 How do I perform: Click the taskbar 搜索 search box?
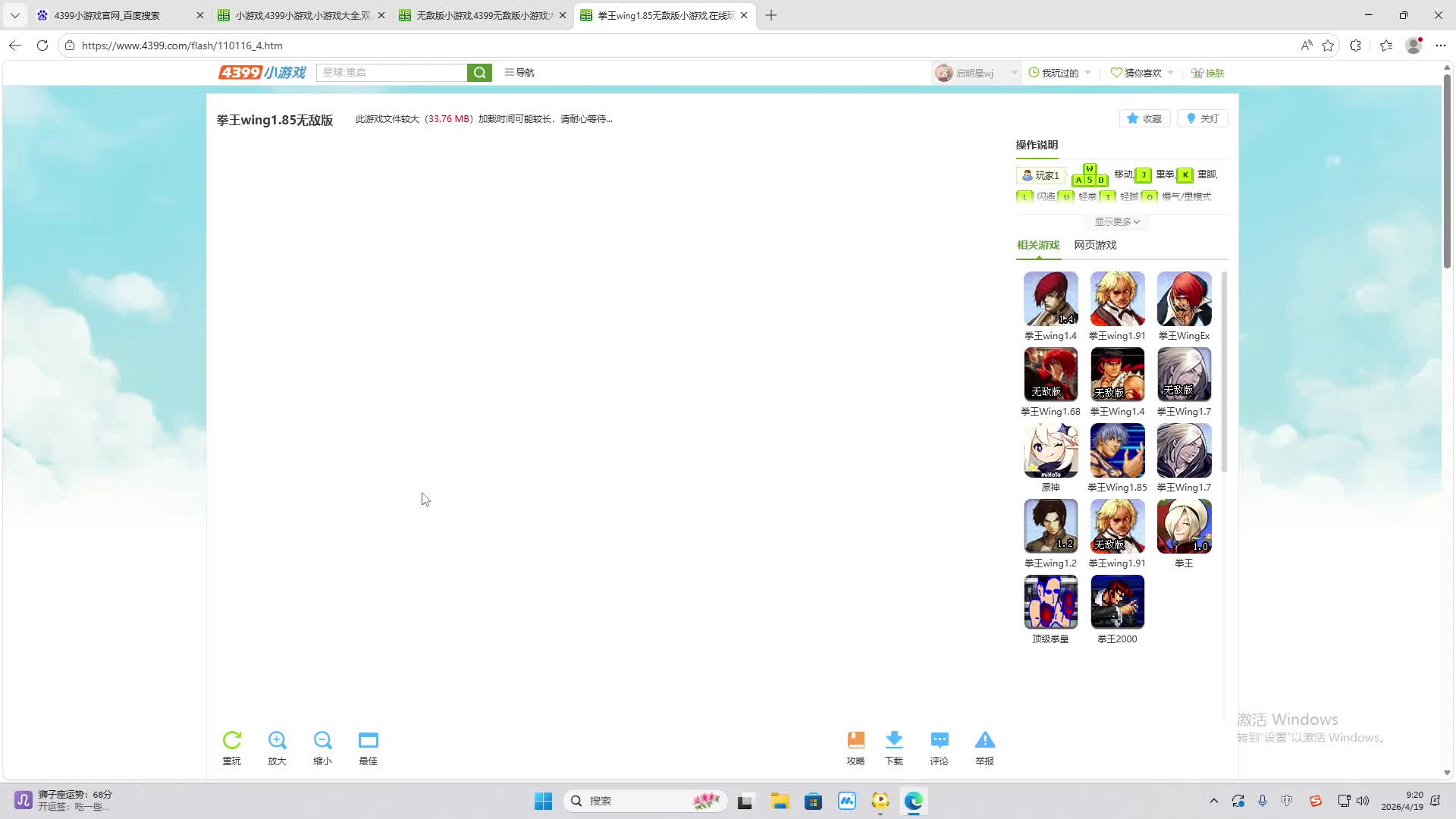point(646,801)
